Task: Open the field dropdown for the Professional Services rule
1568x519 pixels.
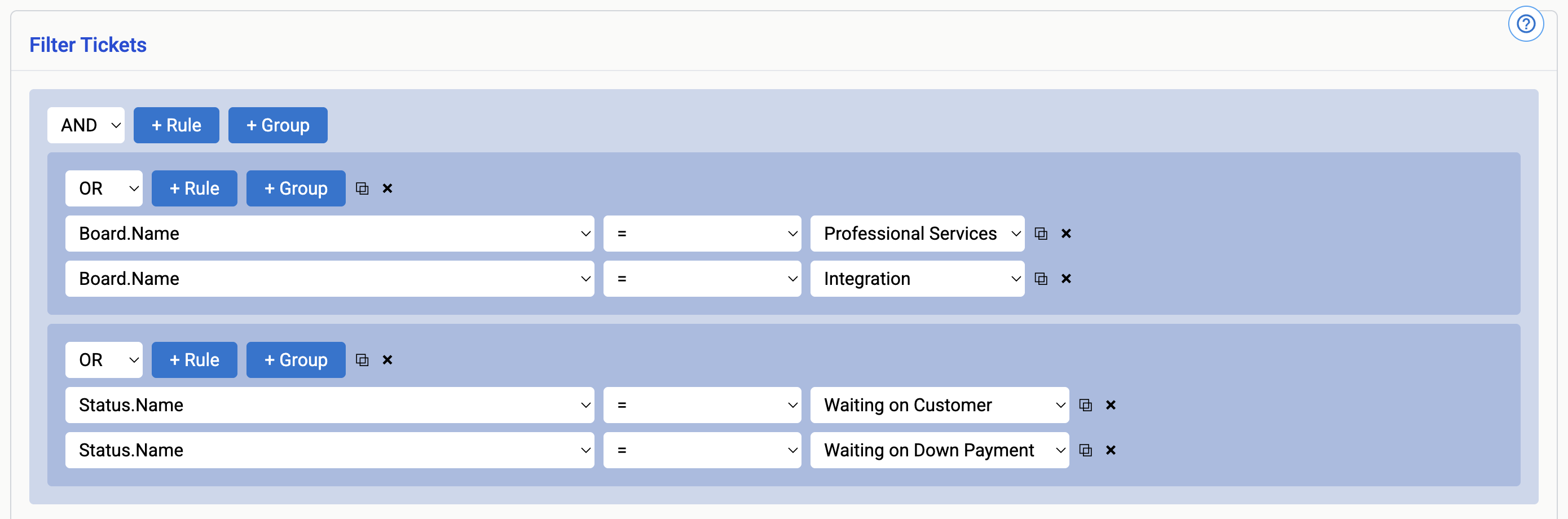Action: (x=330, y=234)
